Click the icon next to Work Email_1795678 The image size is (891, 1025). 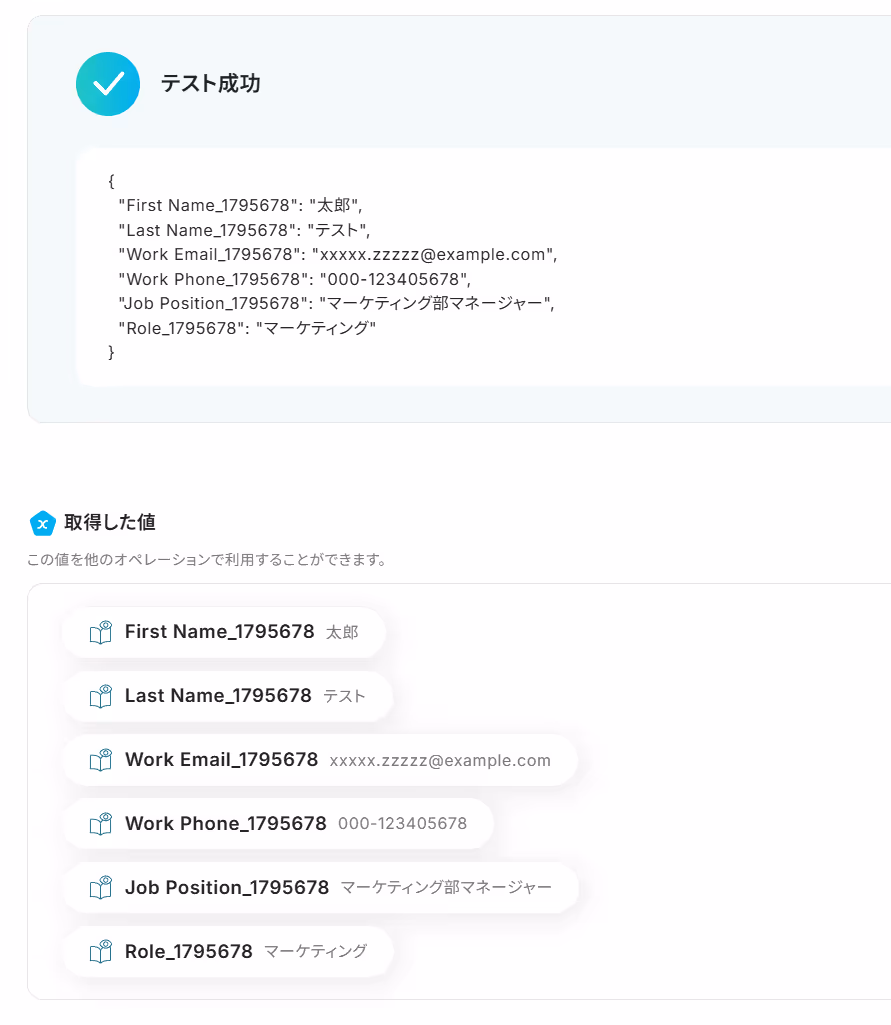click(x=101, y=760)
